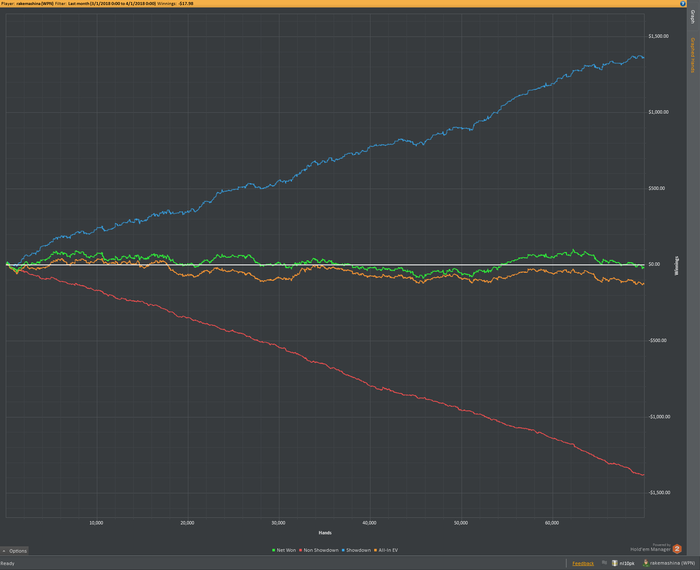Click the flag icon beside Feedback
The width and height of the screenshot is (700, 570).
(604, 563)
